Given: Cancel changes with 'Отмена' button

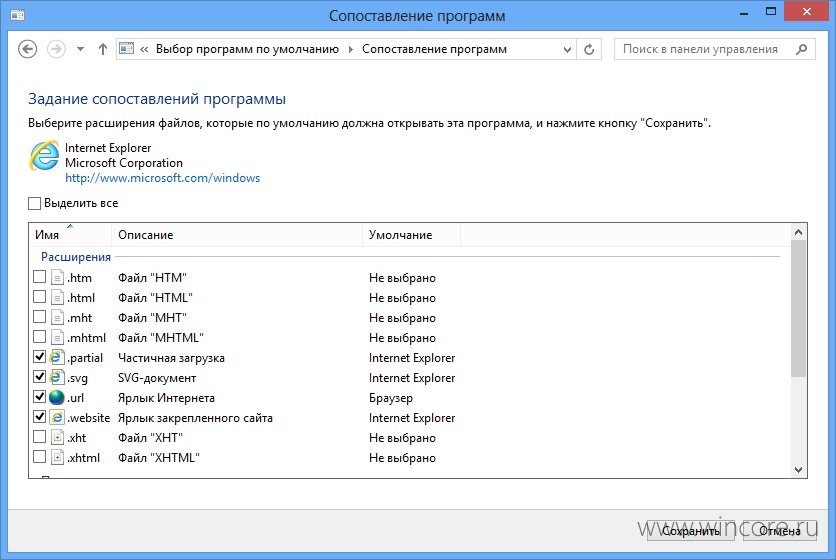Looking at the screenshot, I should point(779,531).
